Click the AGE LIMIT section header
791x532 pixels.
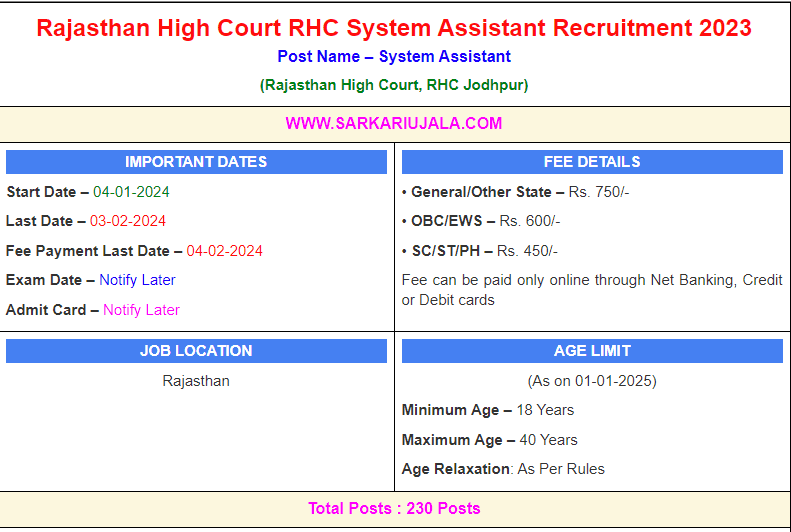click(592, 351)
